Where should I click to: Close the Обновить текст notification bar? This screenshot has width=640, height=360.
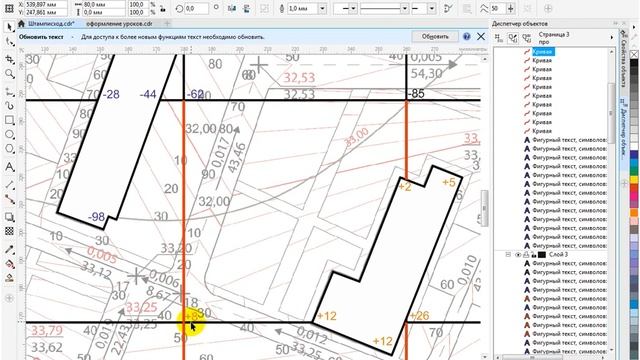pyautogui.click(x=481, y=37)
